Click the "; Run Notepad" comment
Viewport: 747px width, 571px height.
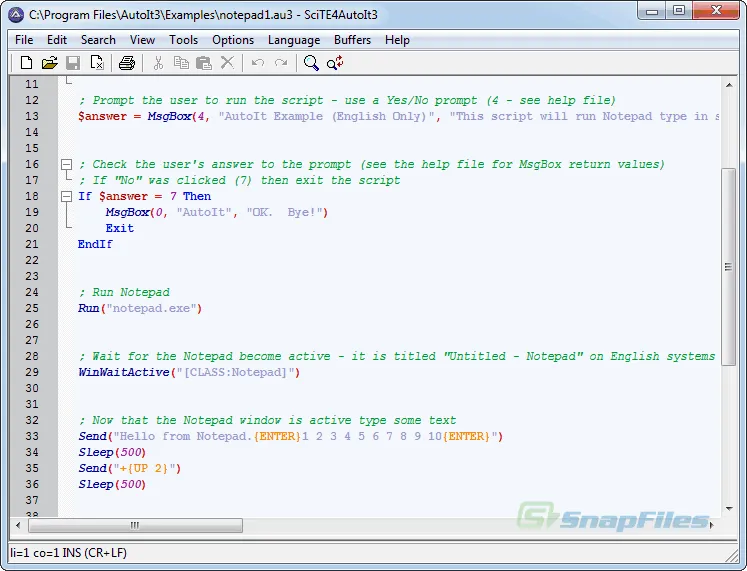point(124,292)
